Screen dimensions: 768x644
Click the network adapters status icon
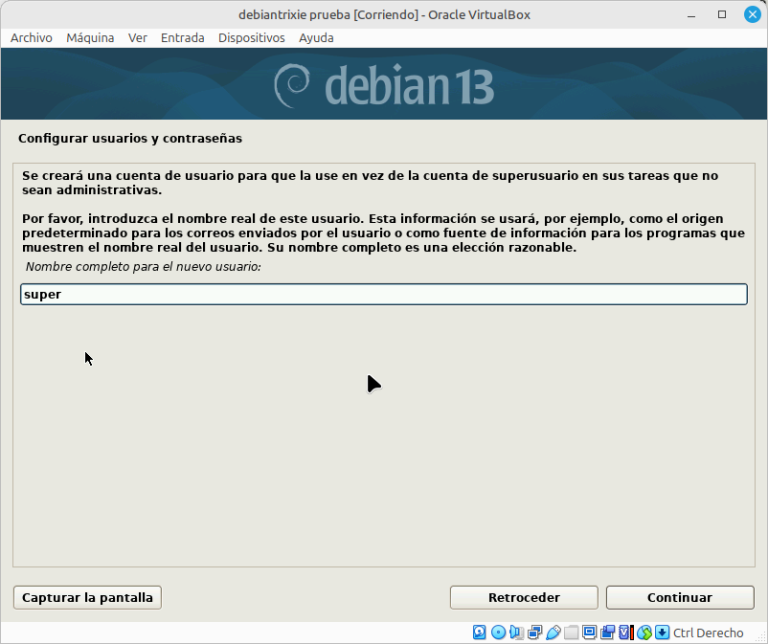tap(534, 632)
